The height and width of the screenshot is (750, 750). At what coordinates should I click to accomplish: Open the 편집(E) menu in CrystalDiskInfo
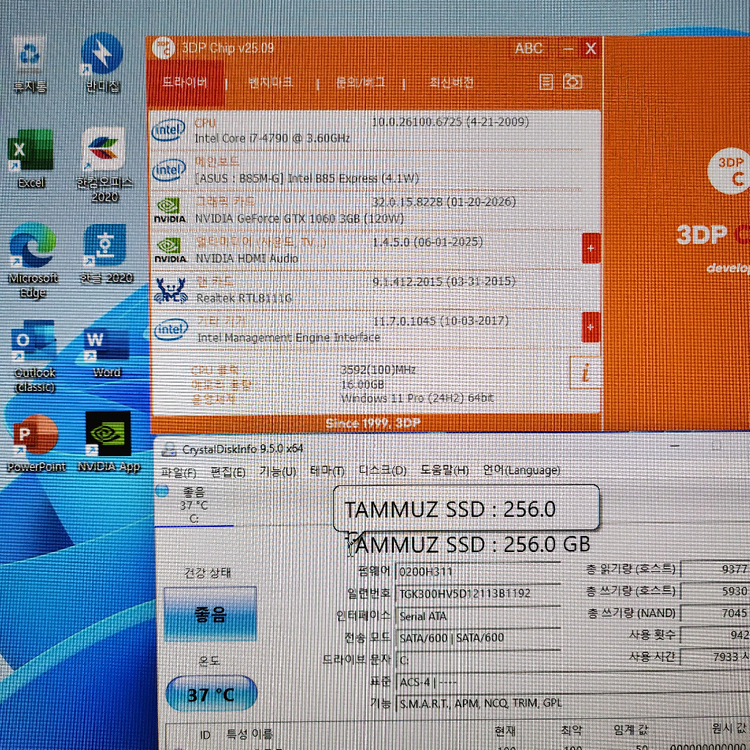(228, 472)
